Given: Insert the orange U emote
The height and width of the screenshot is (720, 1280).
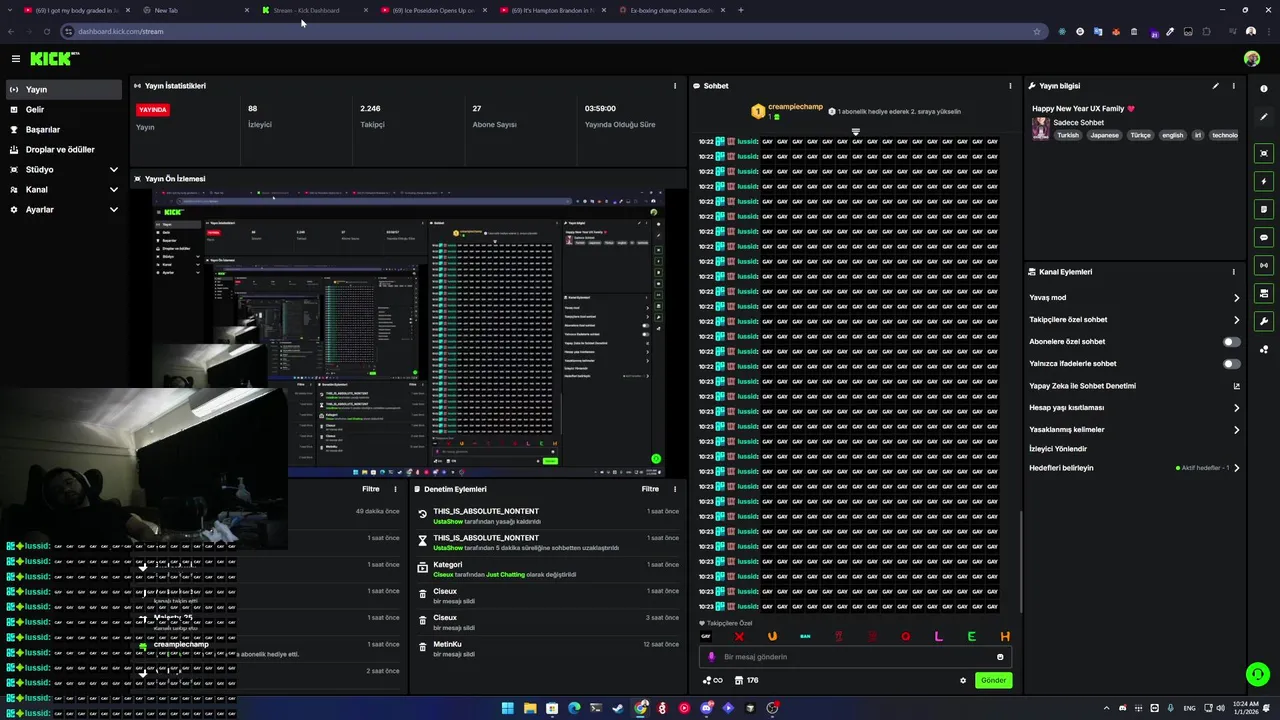Looking at the screenshot, I should 772,636.
